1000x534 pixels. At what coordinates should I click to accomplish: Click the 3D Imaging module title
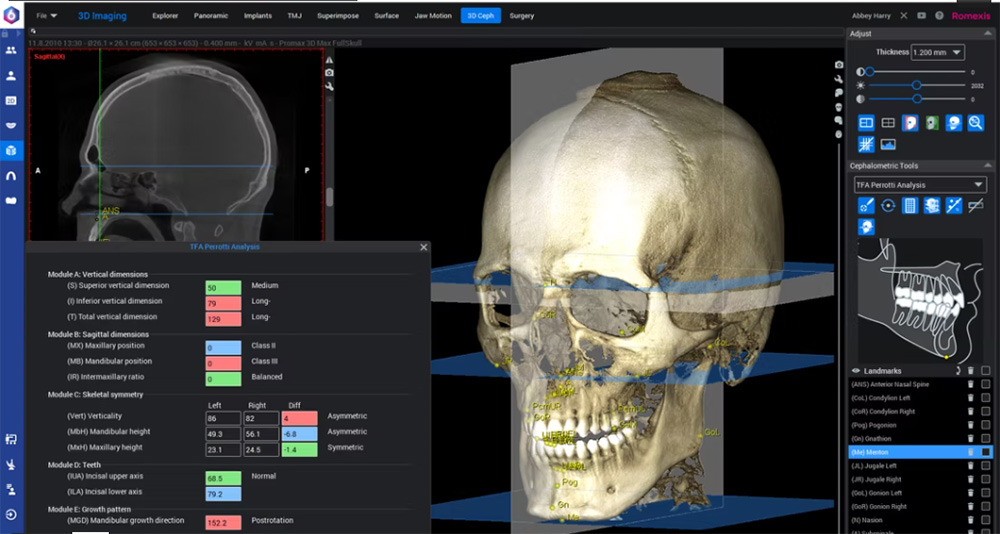[102, 16]
